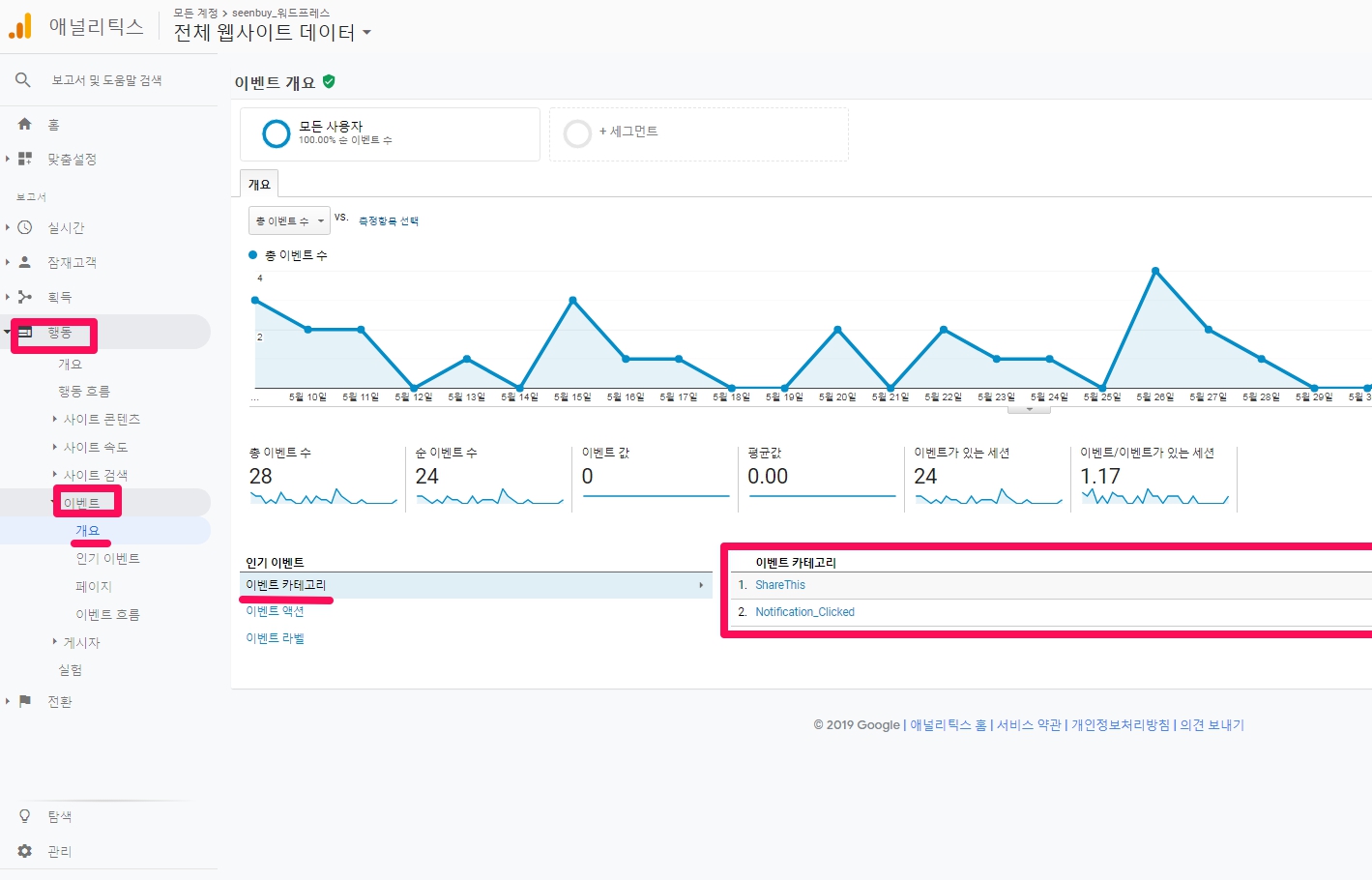Open the Admin (관리) gear icon
Image resolution: width=1372 pixels, height=880 pixels.
25,851
